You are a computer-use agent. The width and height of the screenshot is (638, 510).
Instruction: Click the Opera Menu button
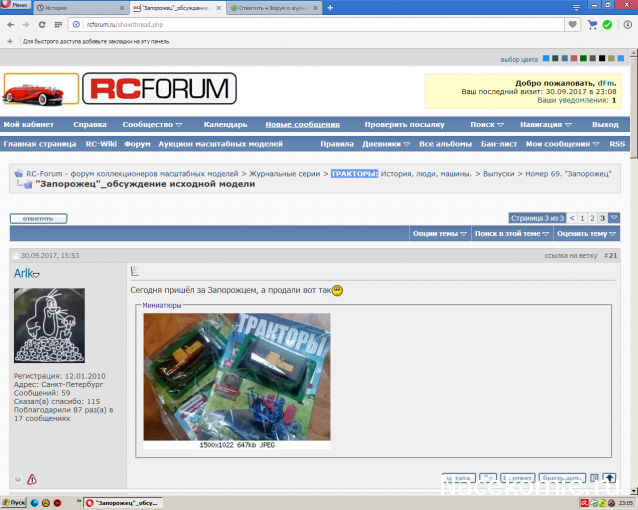click(x=15, y=7)
